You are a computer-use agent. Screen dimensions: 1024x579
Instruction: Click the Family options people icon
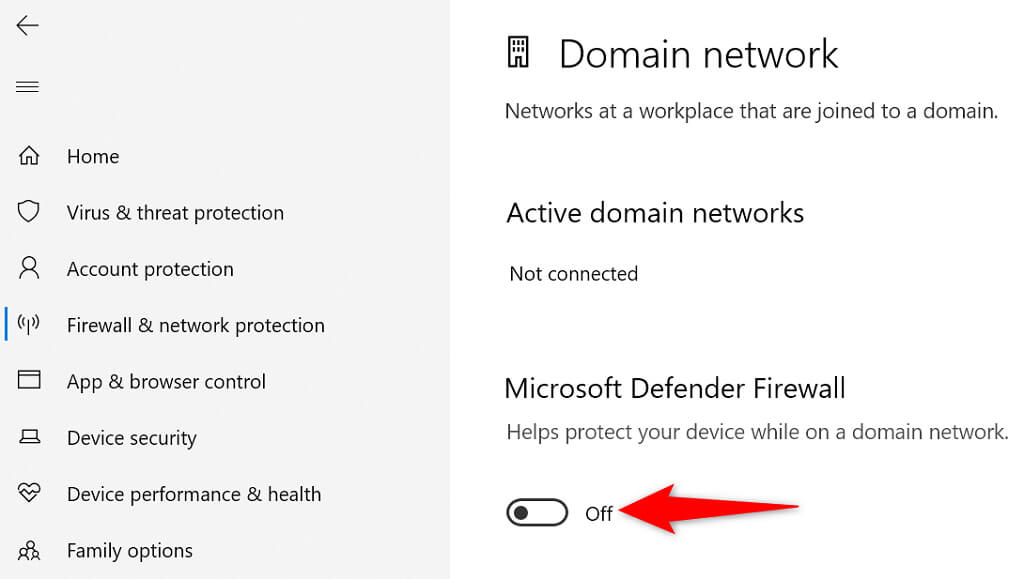29,550
